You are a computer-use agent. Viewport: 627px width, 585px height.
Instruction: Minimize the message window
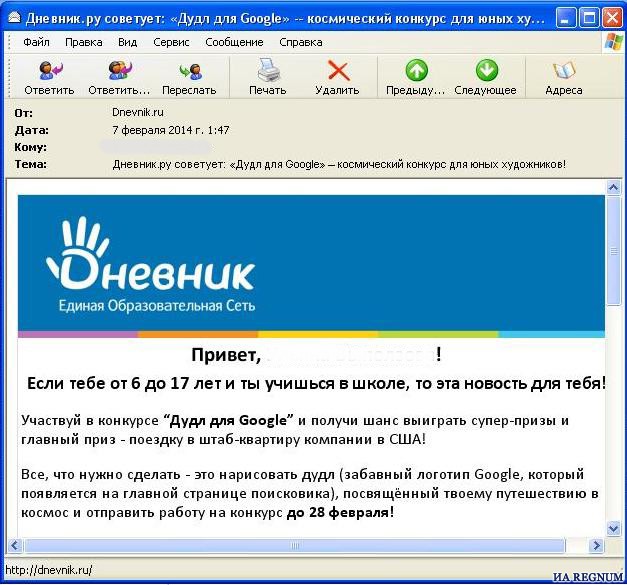coord(565,18)
